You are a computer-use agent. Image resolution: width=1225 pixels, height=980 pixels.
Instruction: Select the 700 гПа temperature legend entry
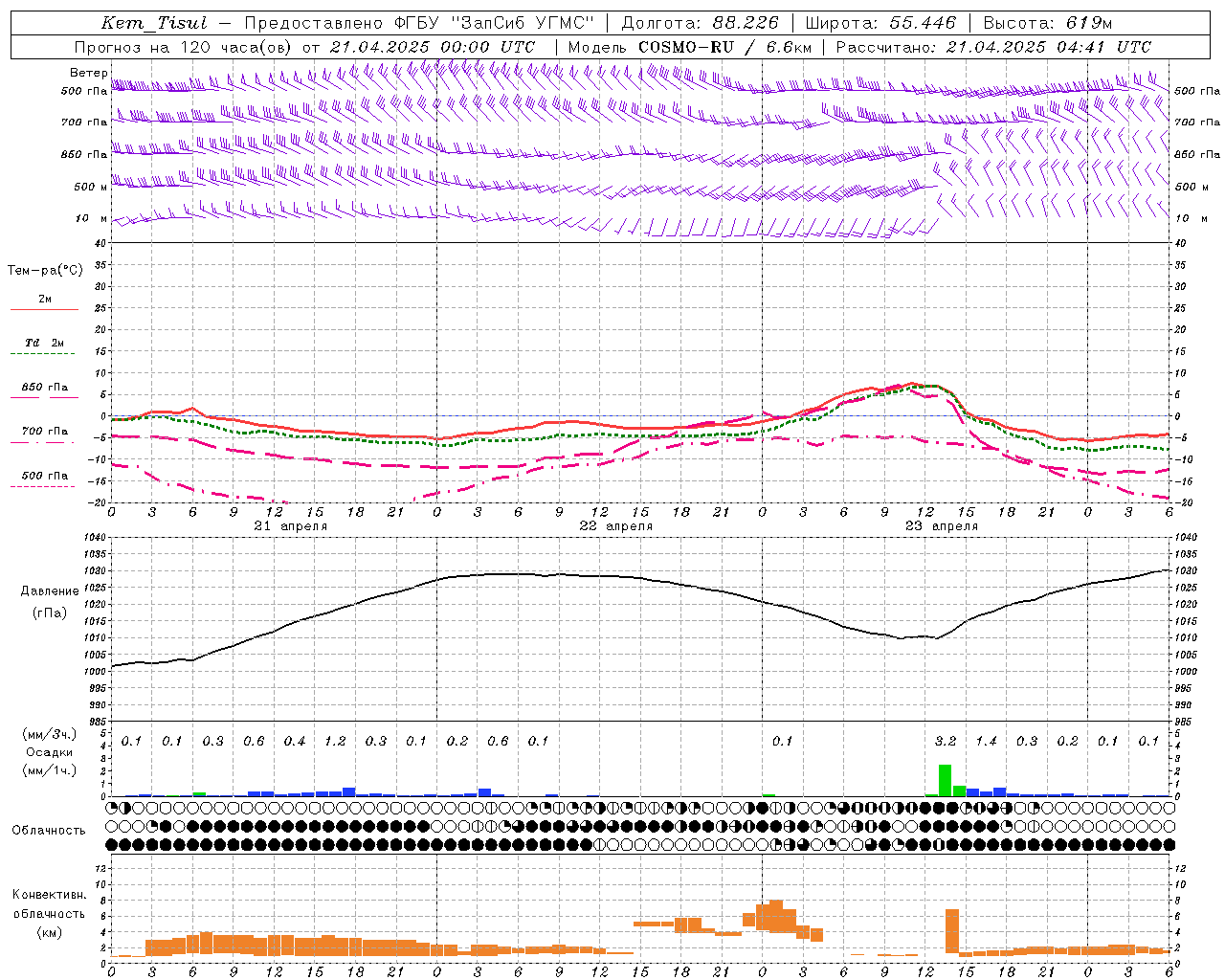[44, 434]
